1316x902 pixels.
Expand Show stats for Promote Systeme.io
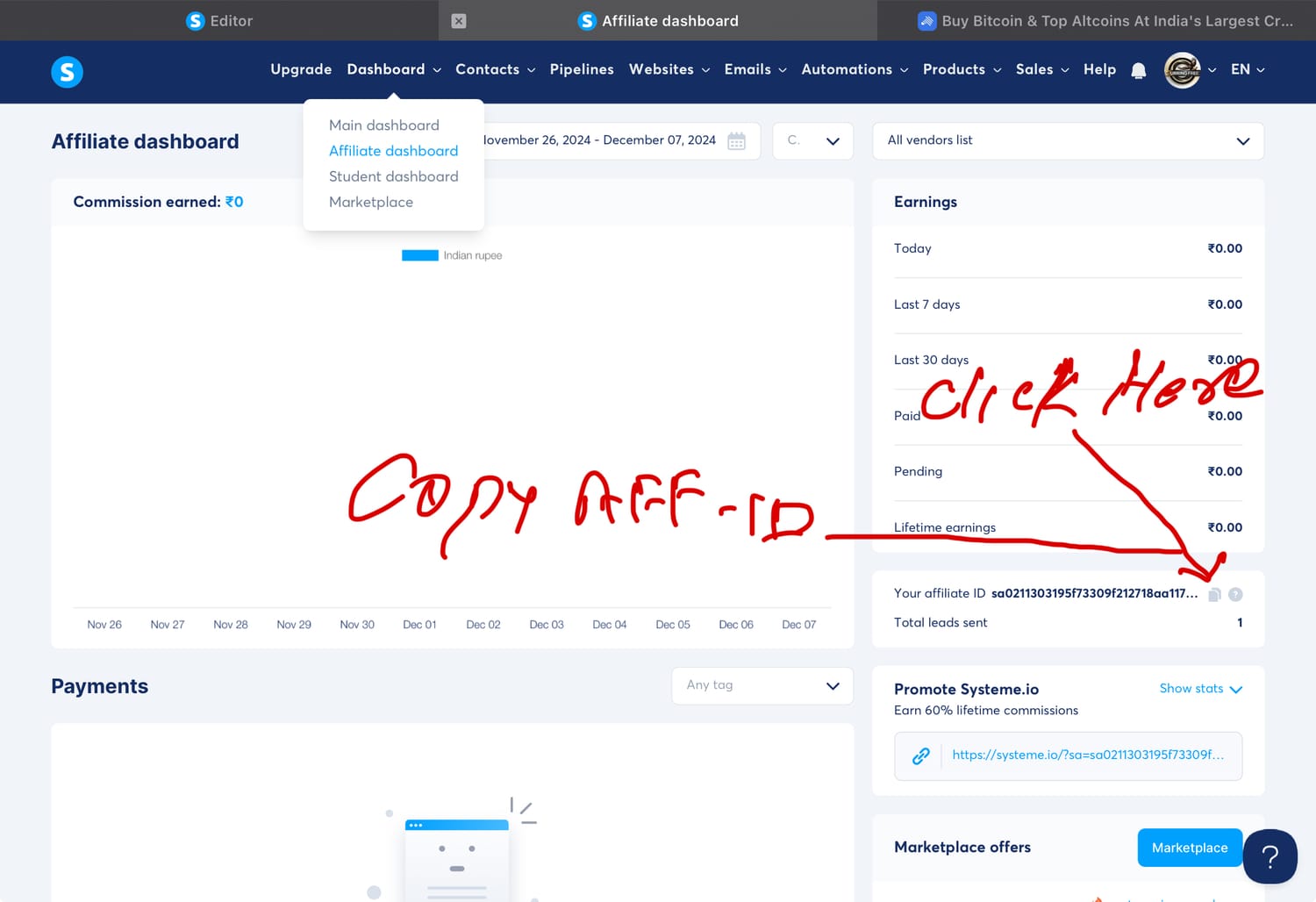(1200, 689)
